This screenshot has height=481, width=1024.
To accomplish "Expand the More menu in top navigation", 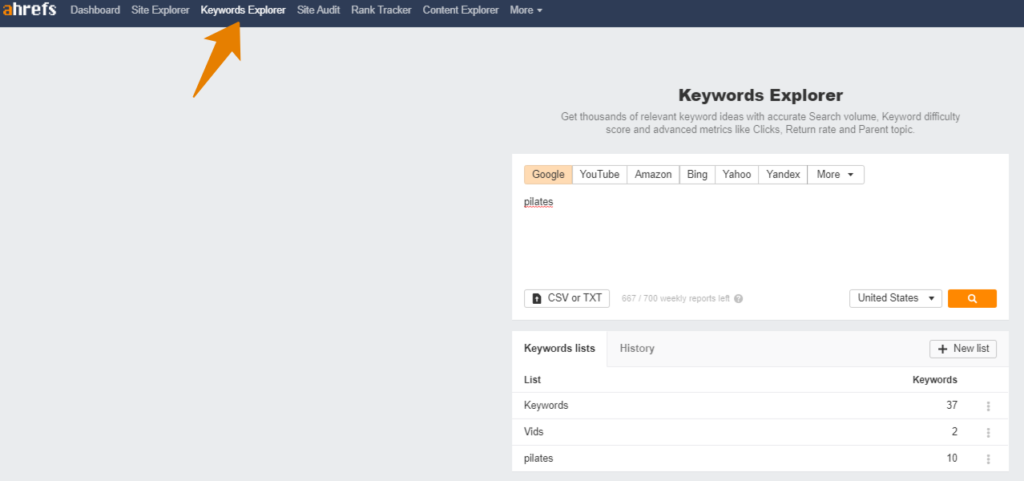I will pyautogui.click(x=526, y=10).
